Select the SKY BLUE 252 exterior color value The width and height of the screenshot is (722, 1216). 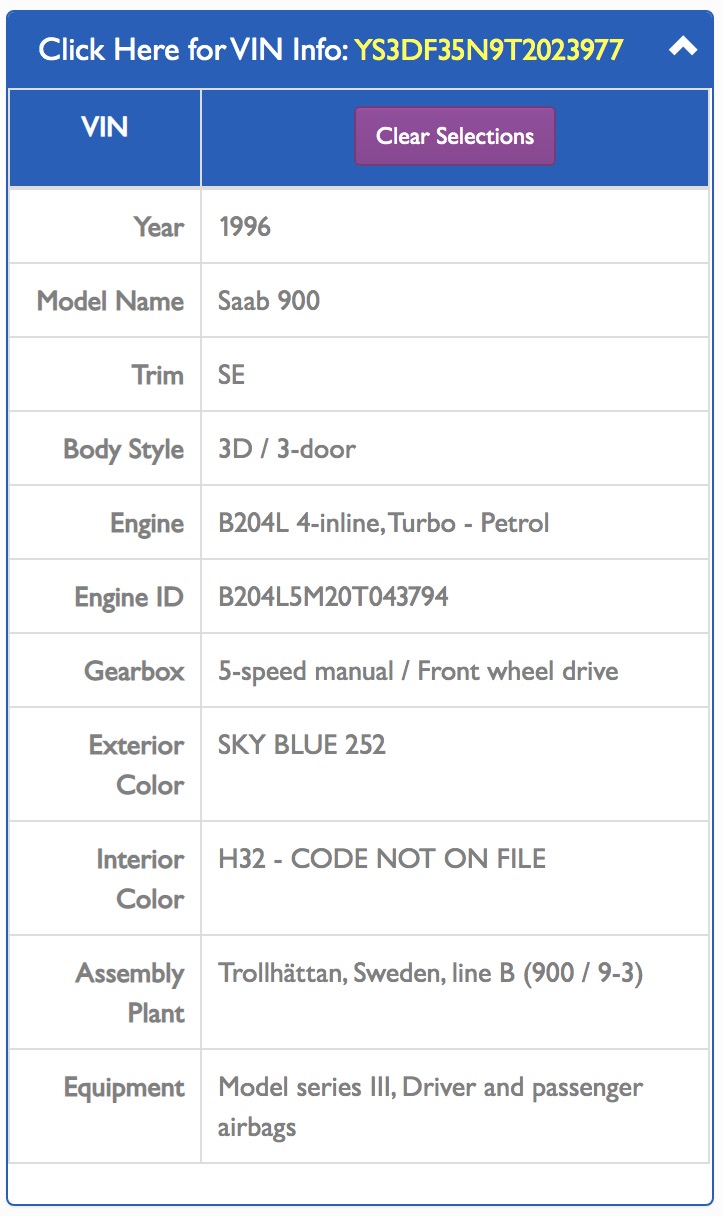[x=302, y=745]
